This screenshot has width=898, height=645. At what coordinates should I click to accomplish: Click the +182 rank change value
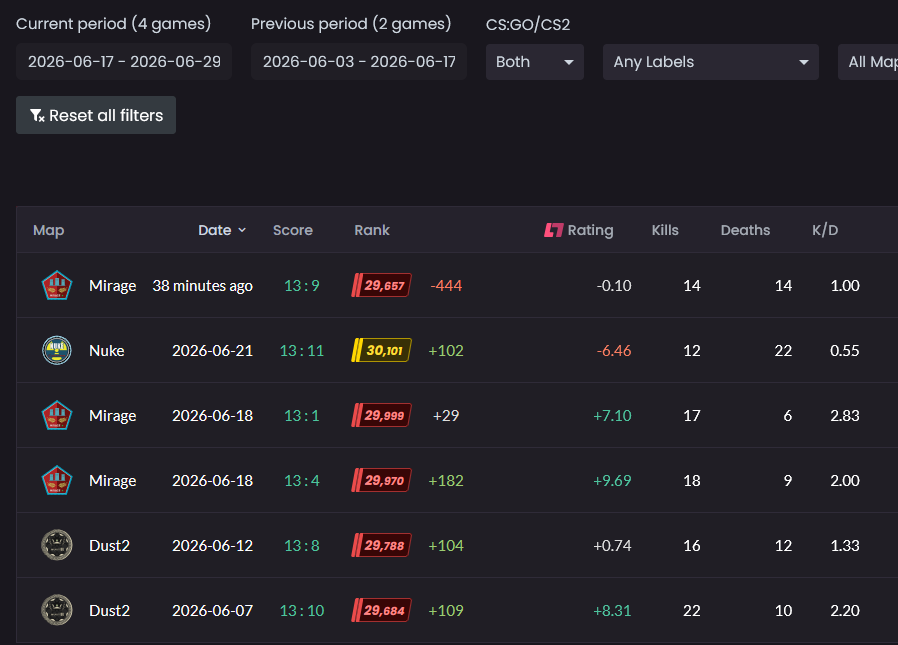click(x=446, y=480)
